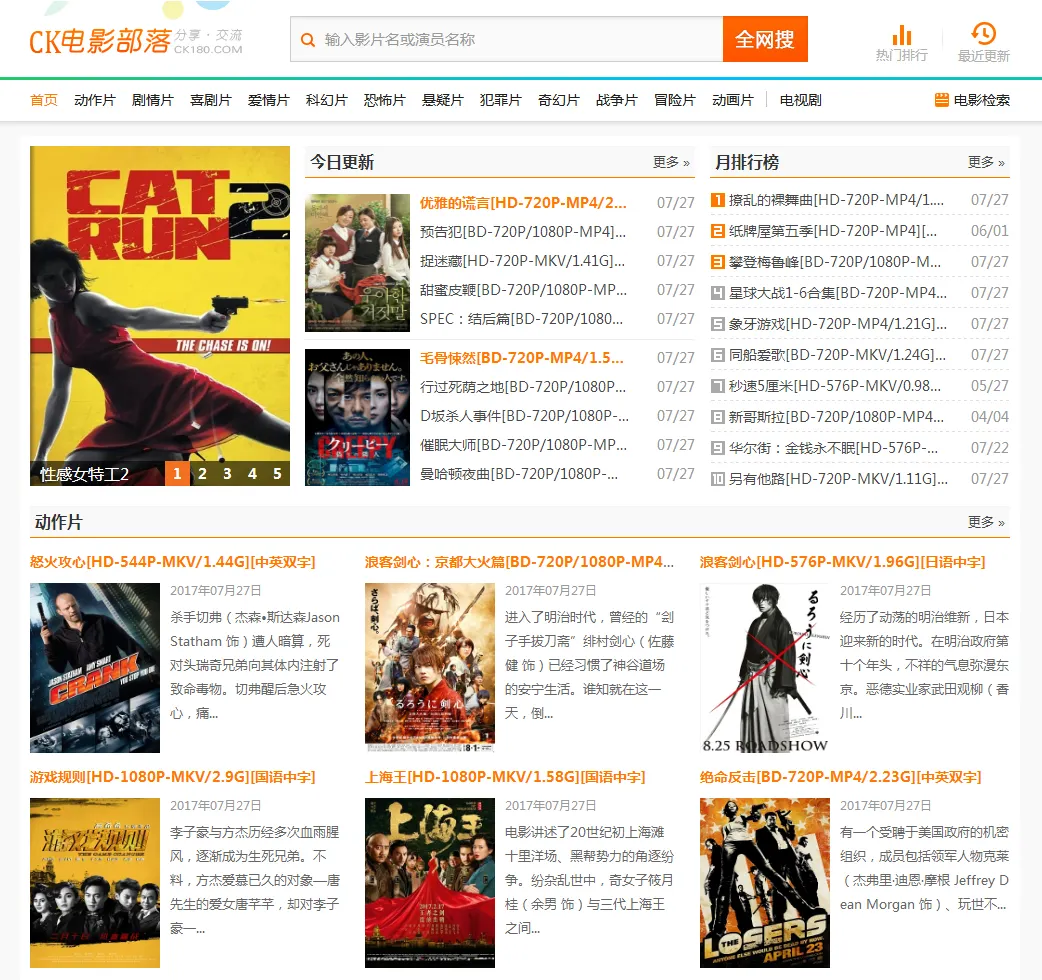Click rank 4 badge beside 星球大战1-6合集

click(718, 293)
